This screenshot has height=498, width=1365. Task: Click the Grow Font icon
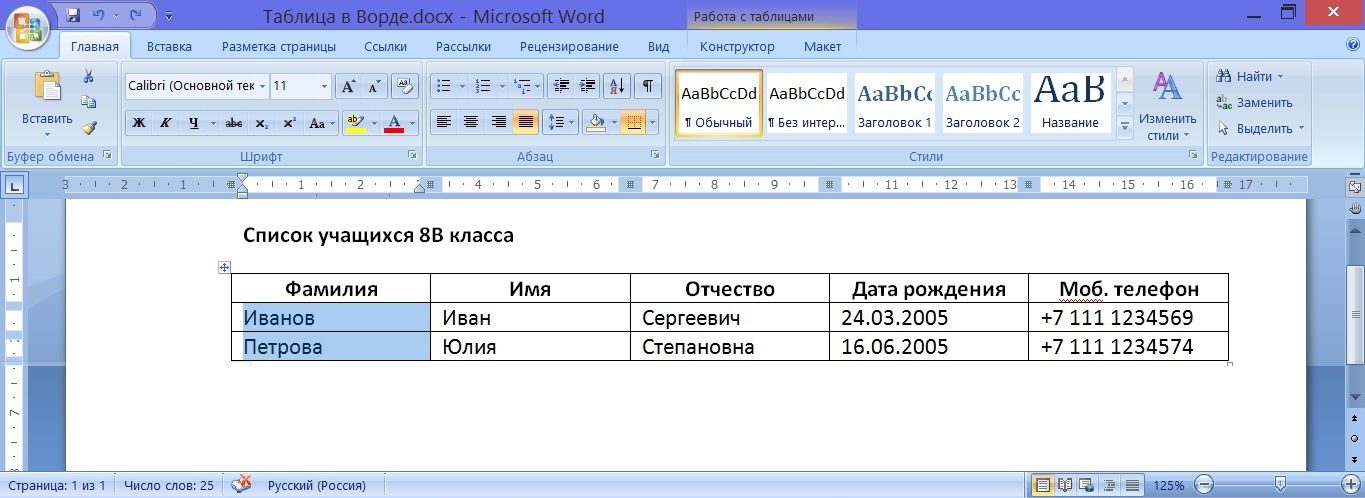pyautogui.click(x=349, y=87)
